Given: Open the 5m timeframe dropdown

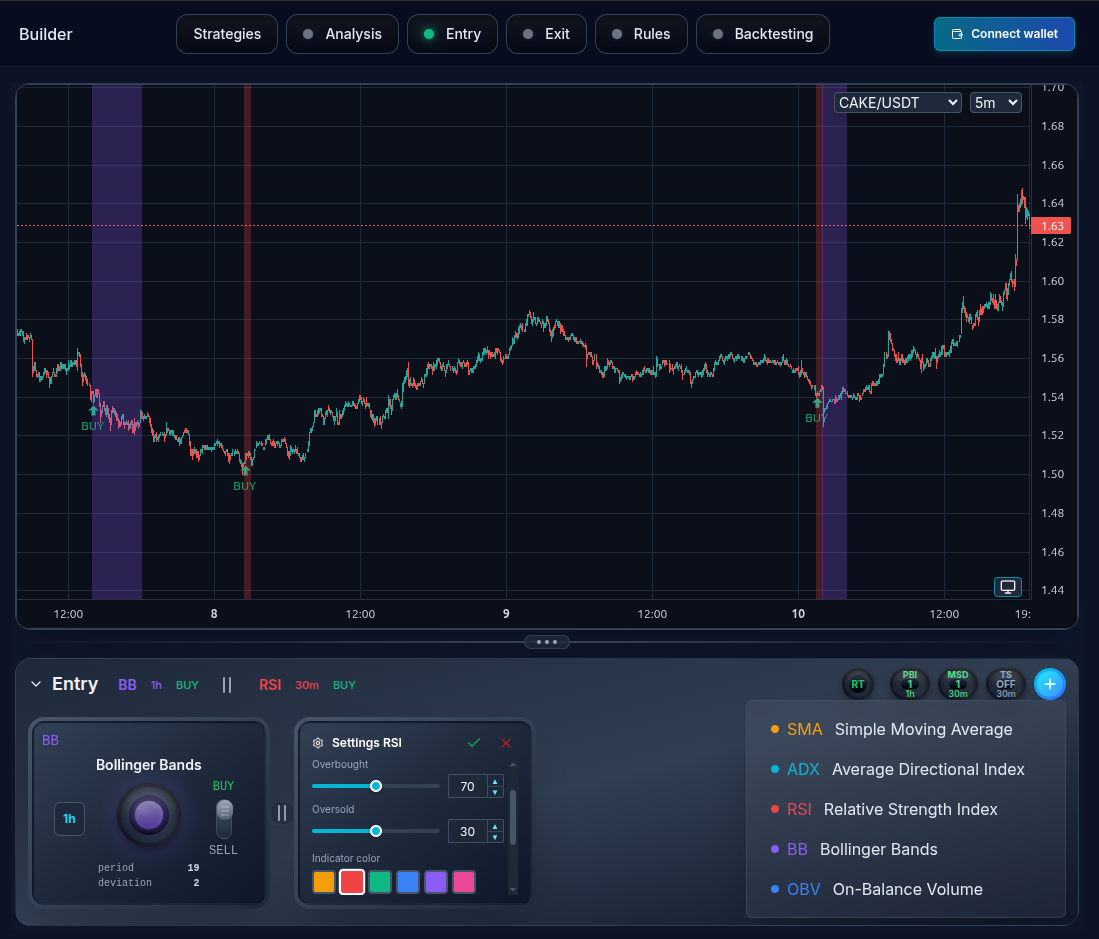Looking at the screenshot, I should click(x=996, y=103).
